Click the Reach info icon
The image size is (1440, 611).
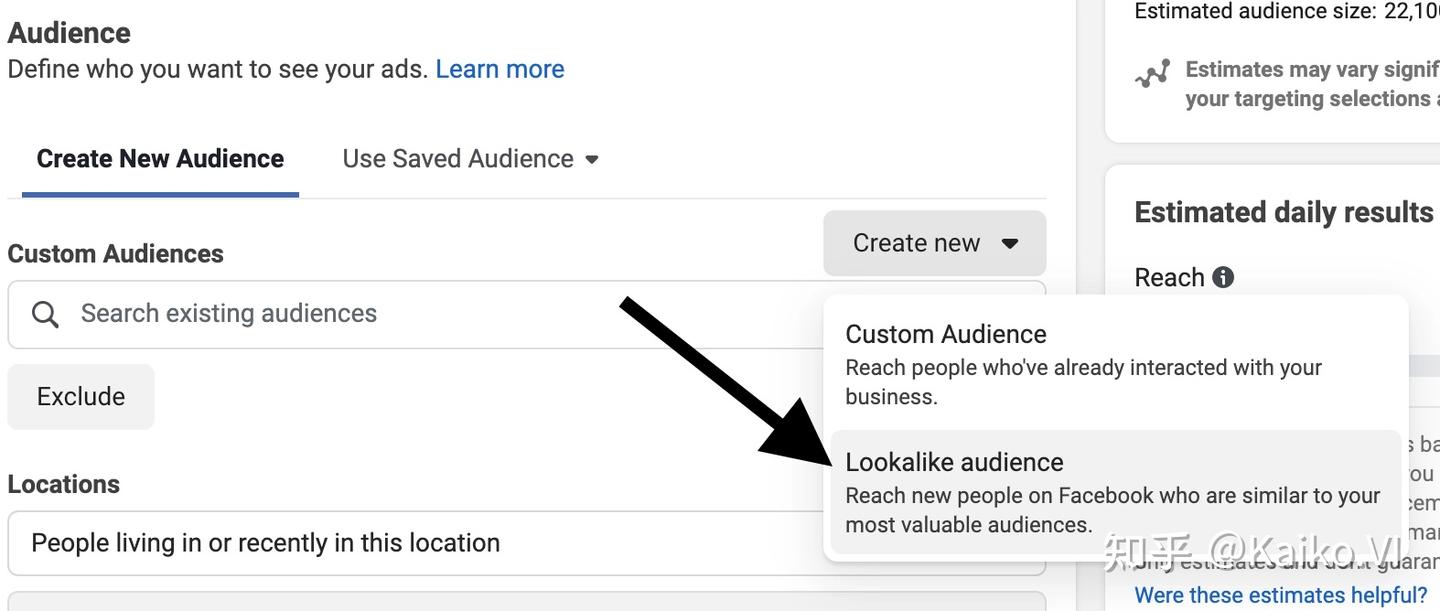coord(1223,277)
